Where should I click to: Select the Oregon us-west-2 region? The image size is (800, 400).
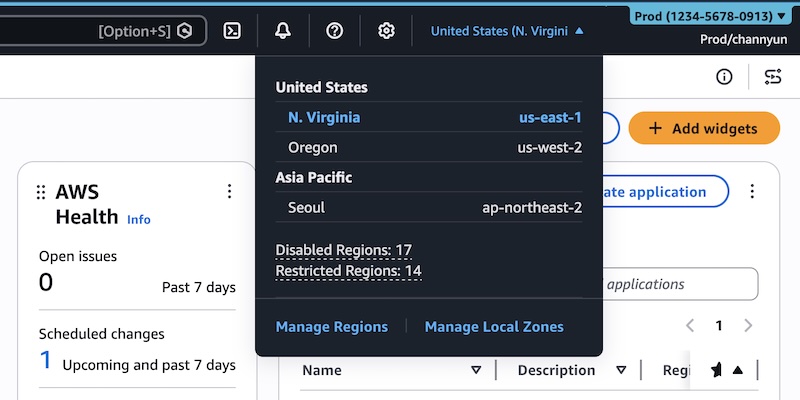pos(429,148)
